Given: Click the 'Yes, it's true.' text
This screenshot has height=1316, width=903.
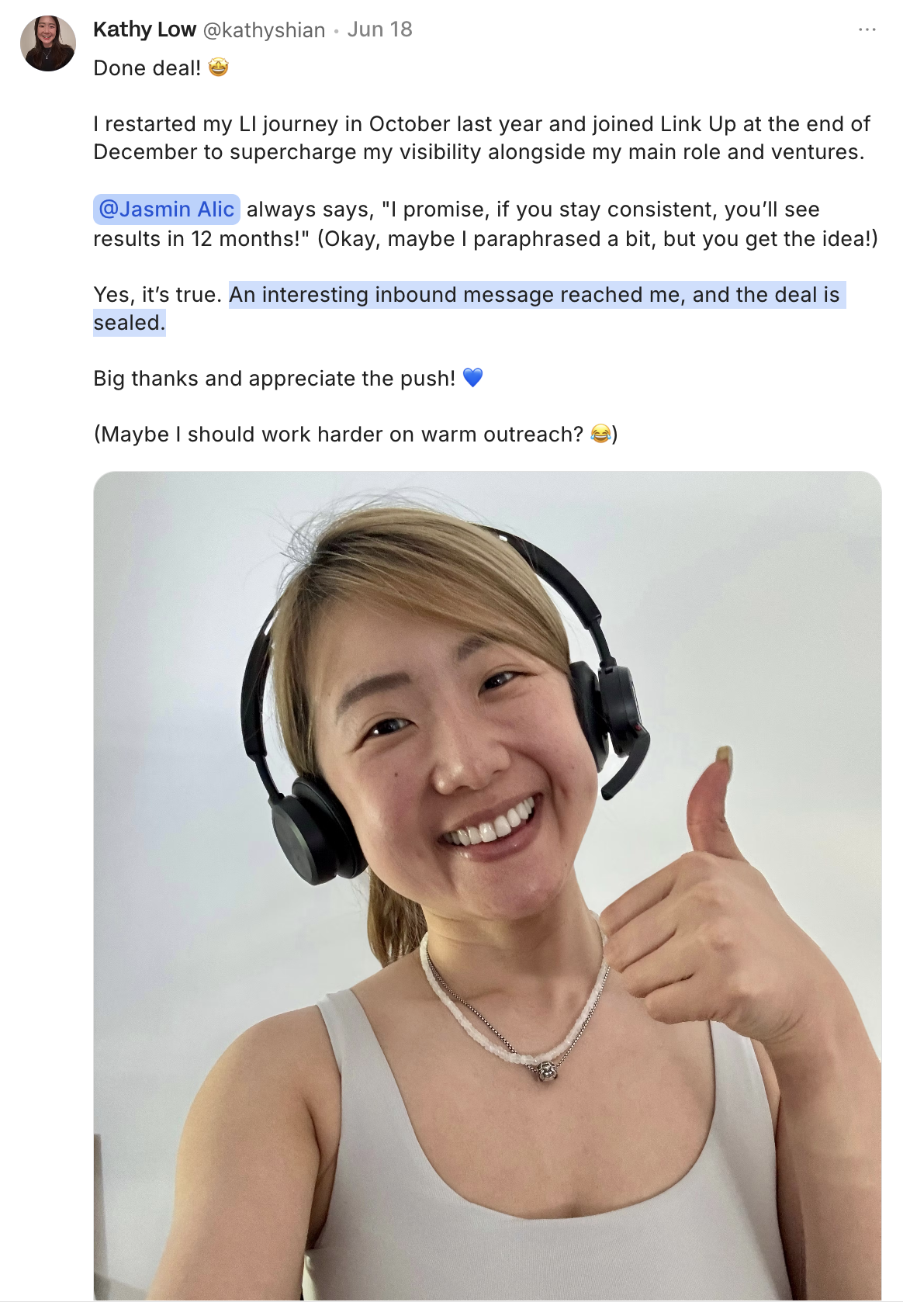Looking at the screenshot, I should [x=157, y=295].
